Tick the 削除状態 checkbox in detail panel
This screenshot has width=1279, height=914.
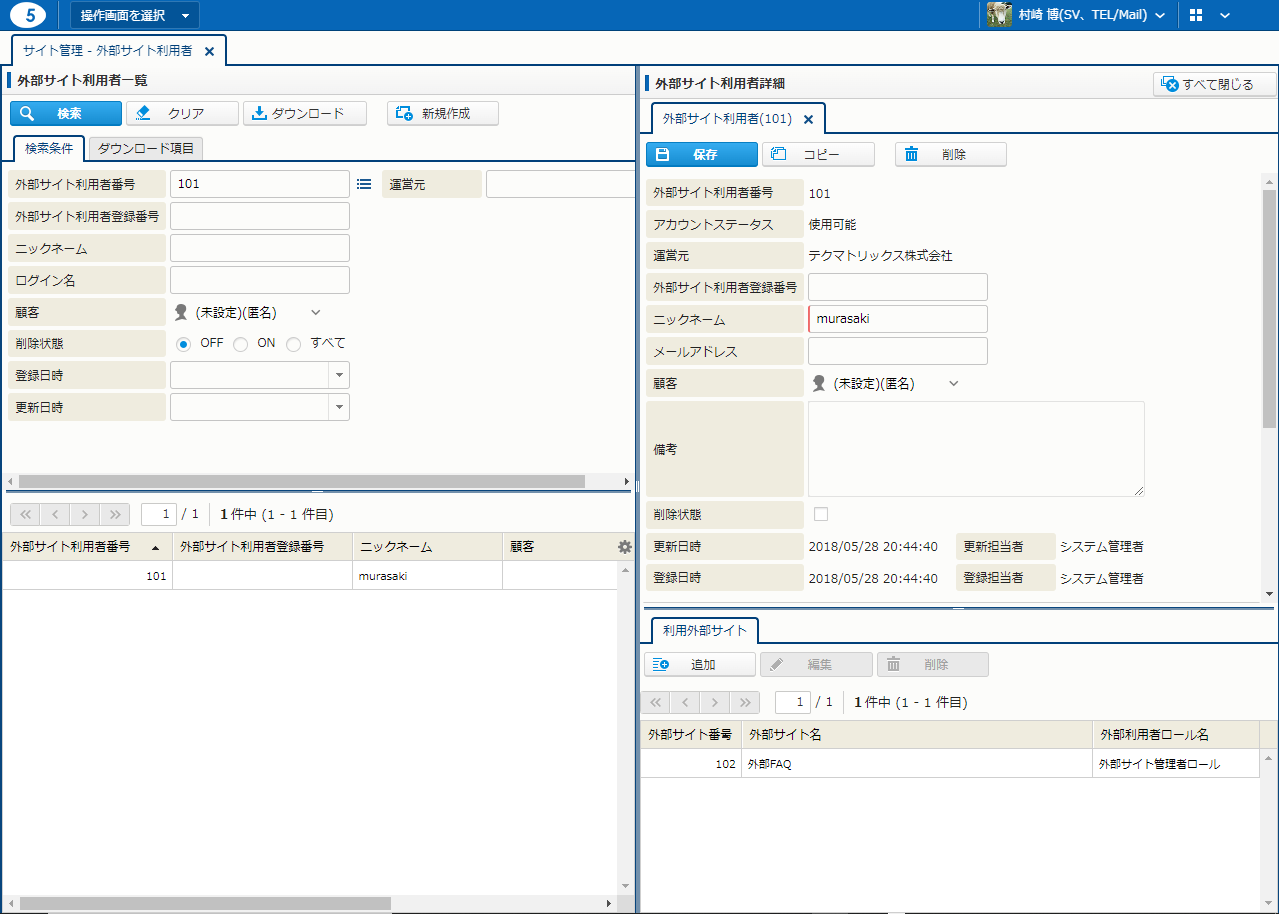(x=821, y=514)
